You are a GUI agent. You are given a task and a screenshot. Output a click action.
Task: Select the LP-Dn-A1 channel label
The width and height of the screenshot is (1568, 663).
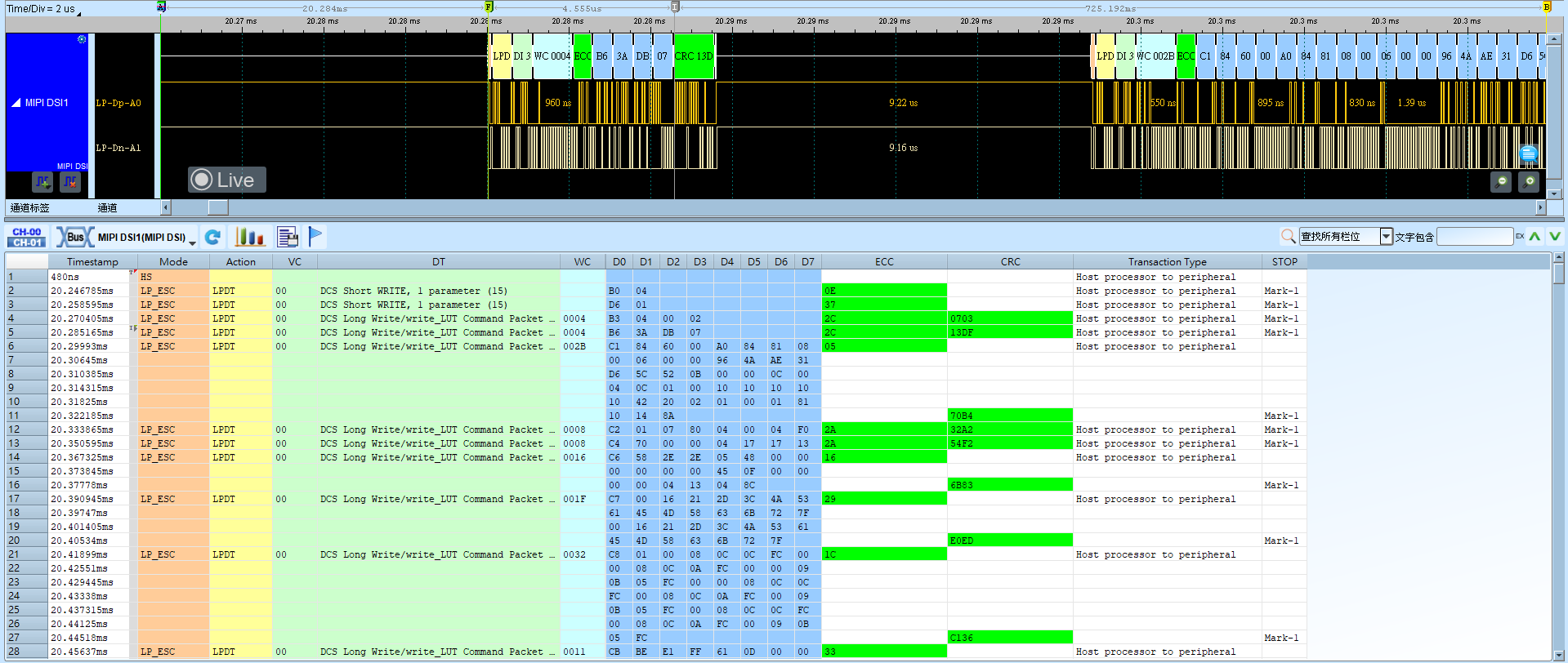click(118, 148)
